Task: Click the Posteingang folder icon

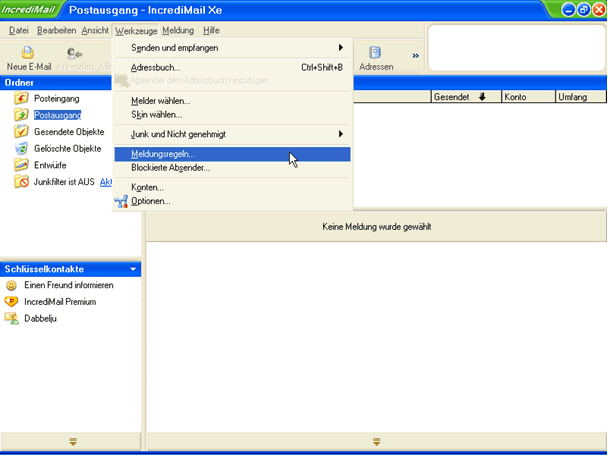Action: [x=21, y=98]
